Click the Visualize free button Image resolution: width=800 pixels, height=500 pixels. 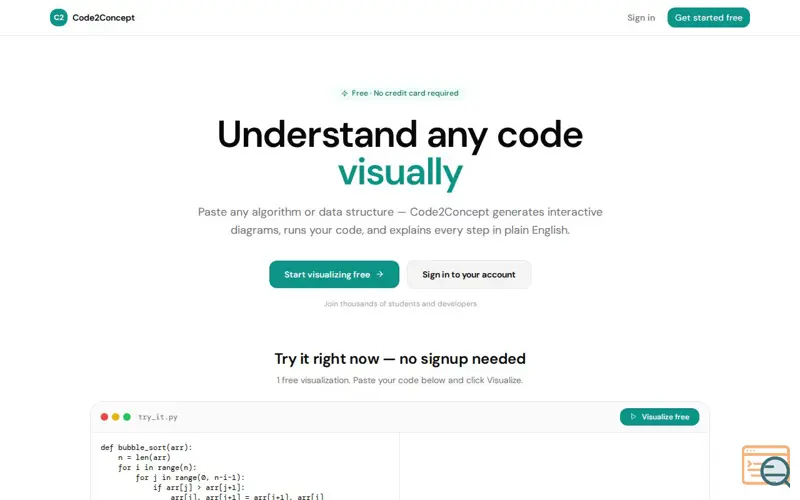[659, 417]
